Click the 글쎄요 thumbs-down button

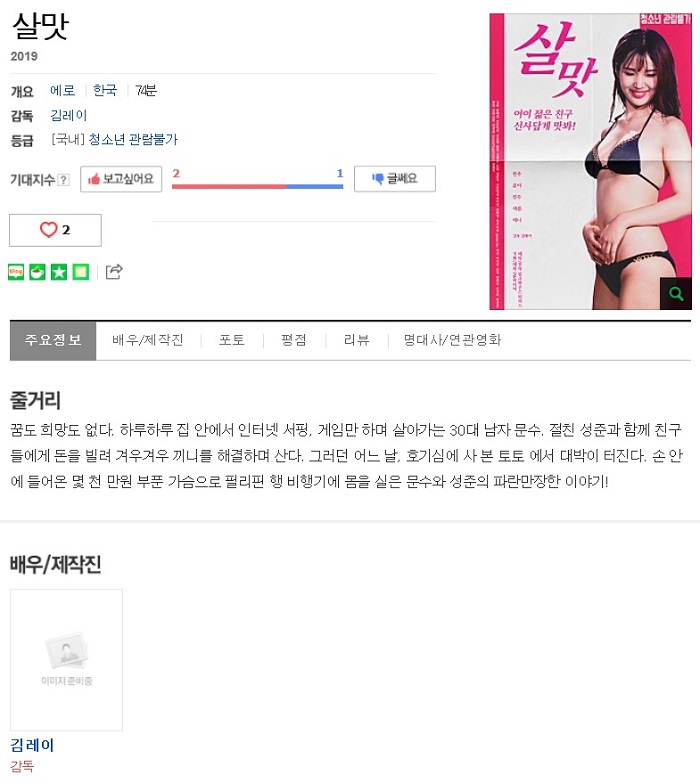(x=395, y=179)
